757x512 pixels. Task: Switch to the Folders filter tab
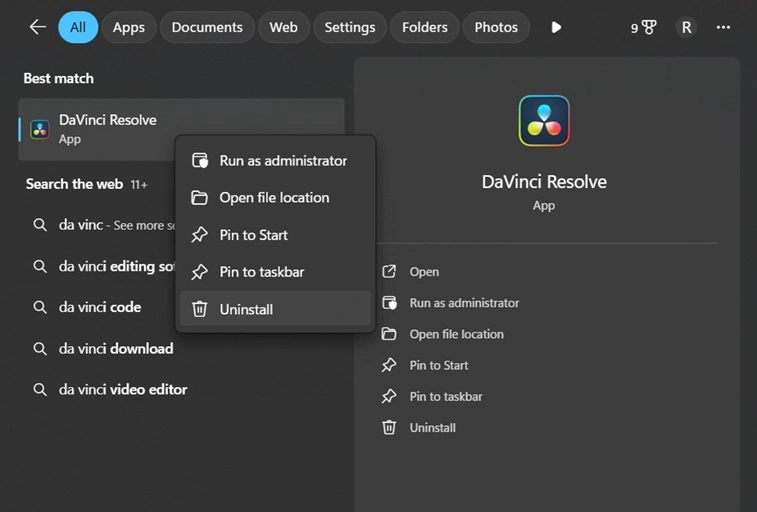[x=424, y=27]
